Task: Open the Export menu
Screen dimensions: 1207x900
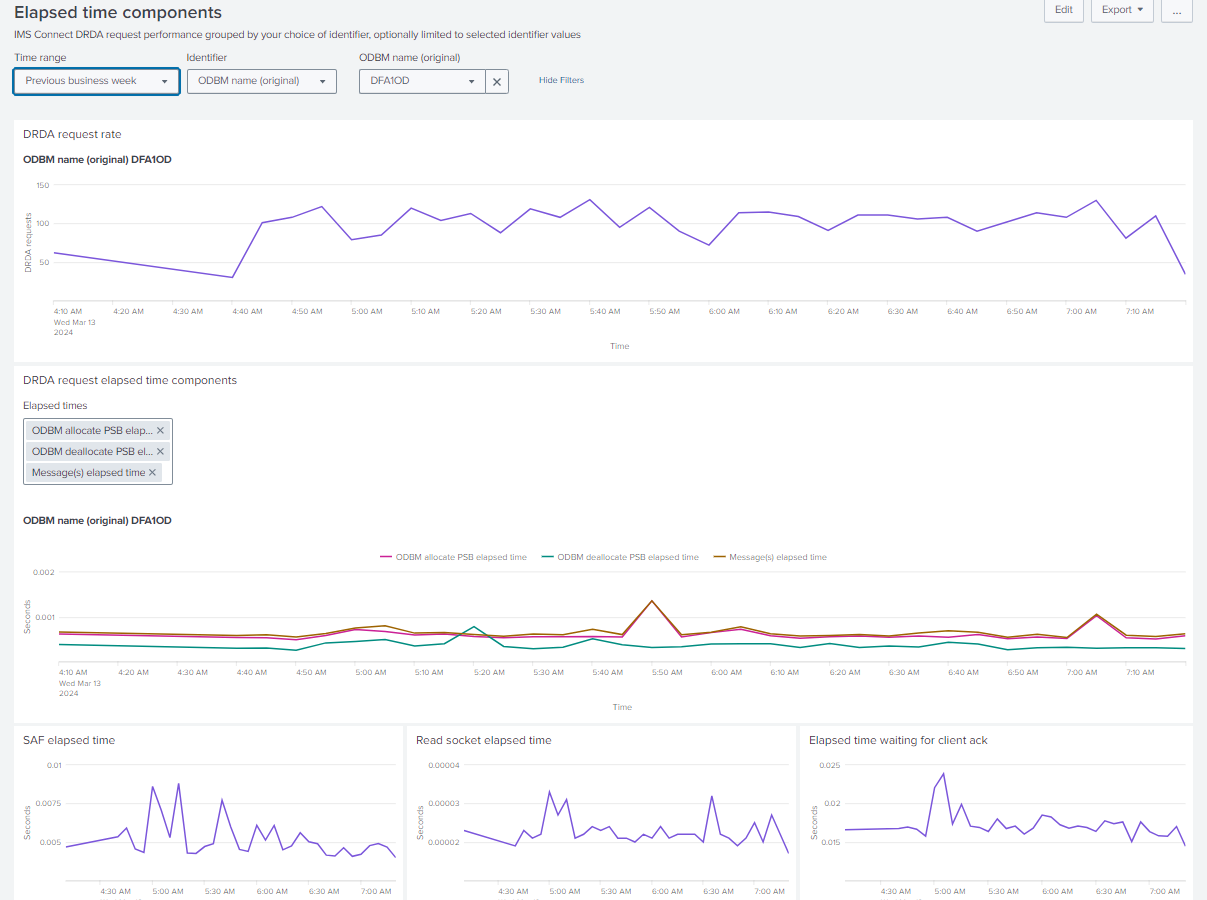Action: click(x=1121, y=10)
